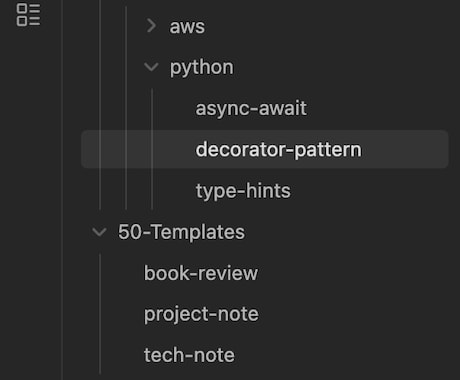This screenshot has height=380, width=460.
Task: Select the 50-Templates folder name
Action: coord(181,232)
